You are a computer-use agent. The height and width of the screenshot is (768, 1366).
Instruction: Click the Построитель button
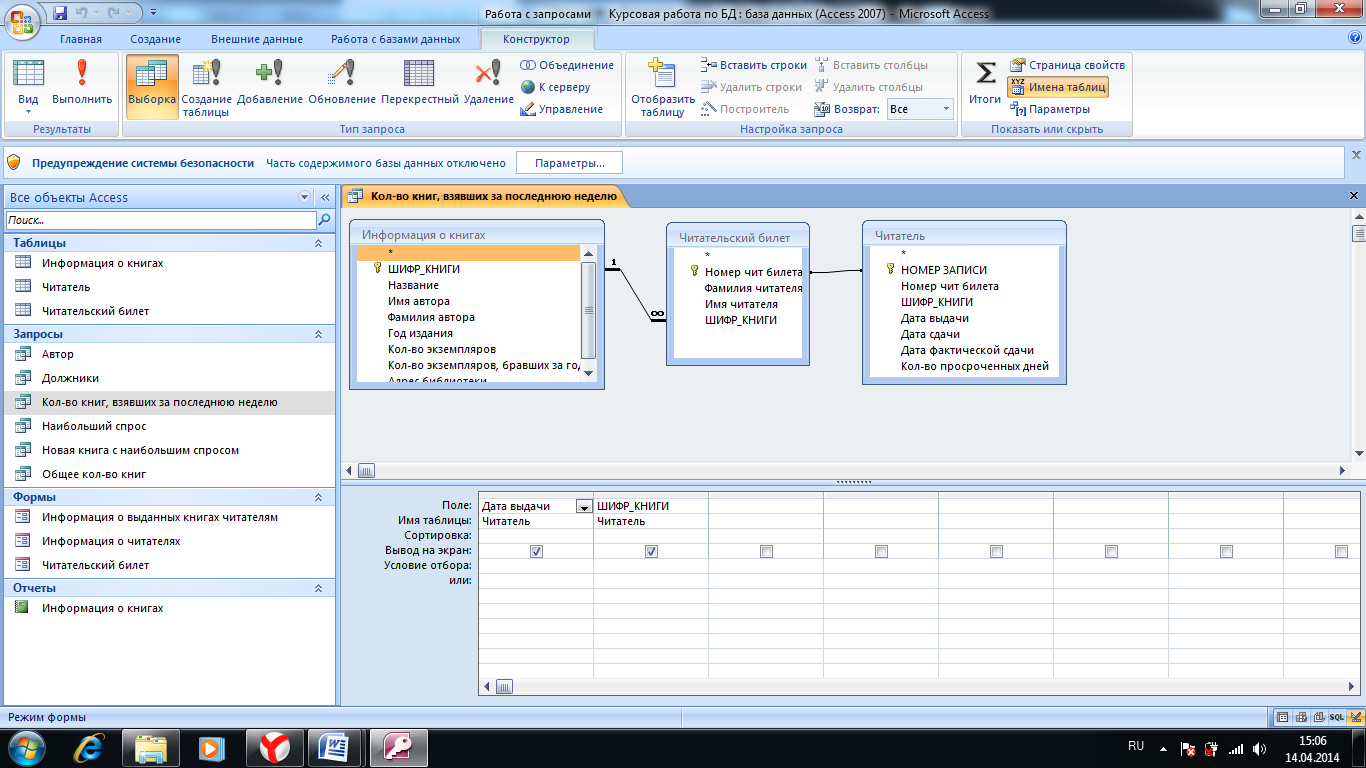745,109
